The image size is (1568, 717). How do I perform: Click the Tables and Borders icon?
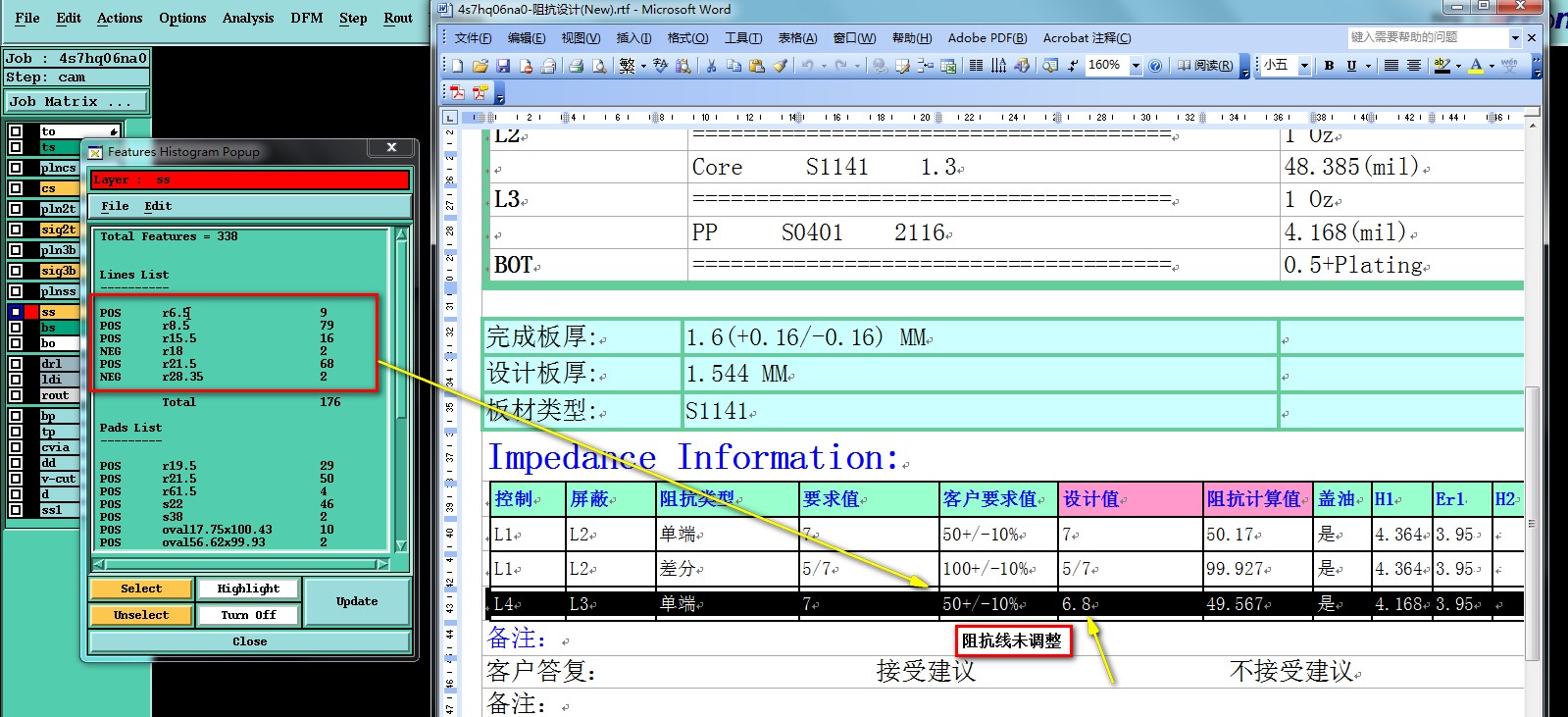click(902, 66)
